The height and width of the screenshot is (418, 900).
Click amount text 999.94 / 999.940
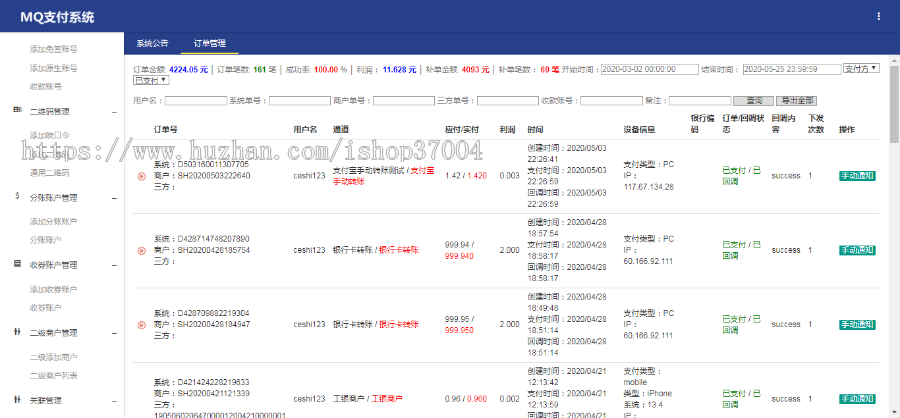(461, 250)
